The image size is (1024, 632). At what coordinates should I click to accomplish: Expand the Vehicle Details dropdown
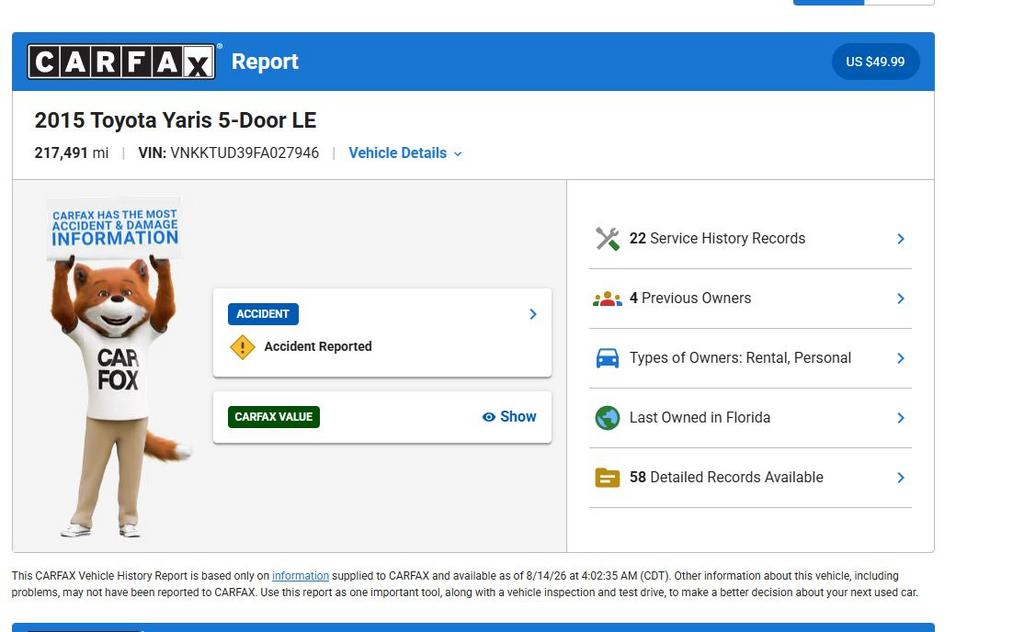pyautogui.click(x=405, y=153)
